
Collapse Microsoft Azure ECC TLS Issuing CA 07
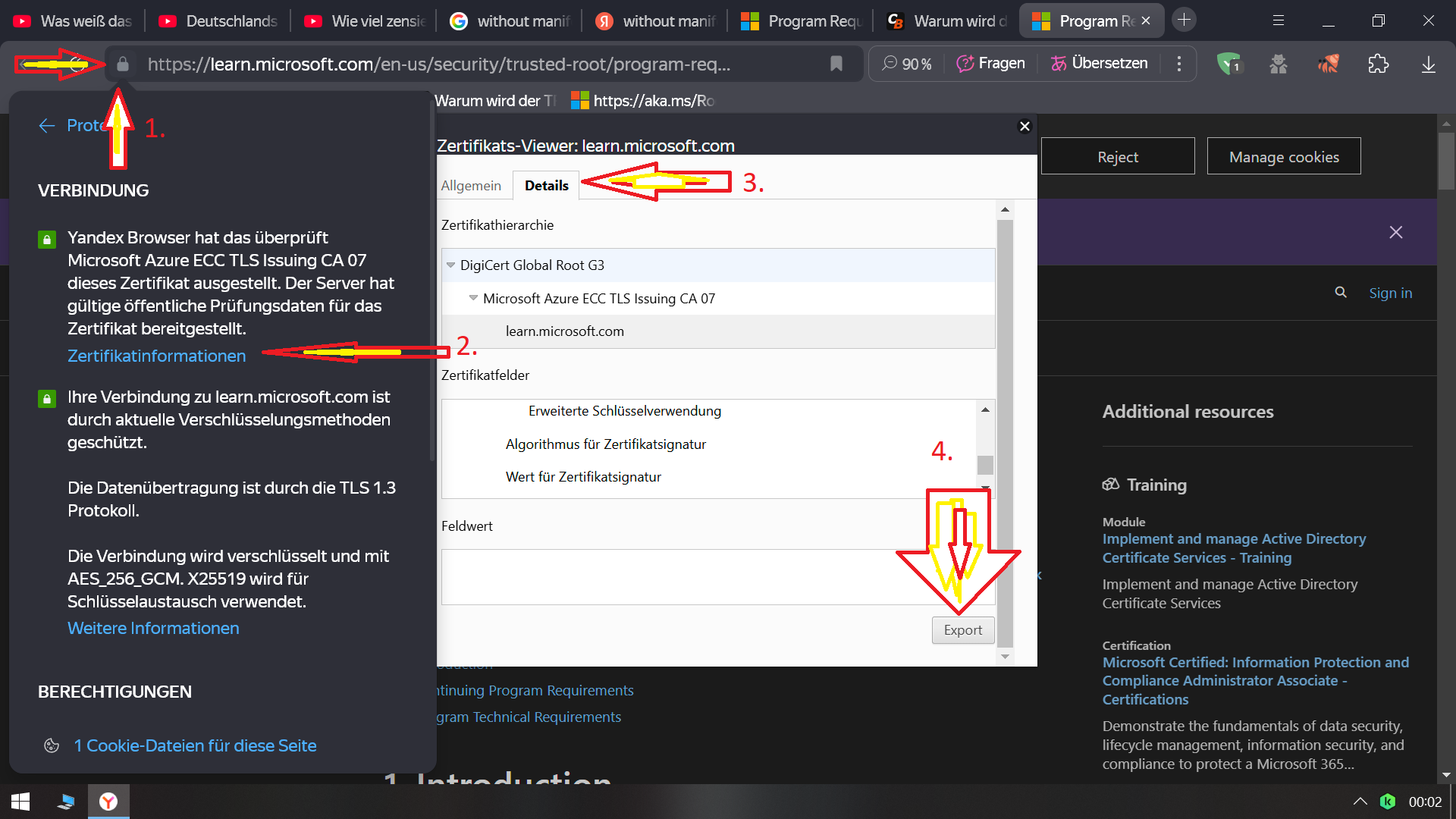473,298
